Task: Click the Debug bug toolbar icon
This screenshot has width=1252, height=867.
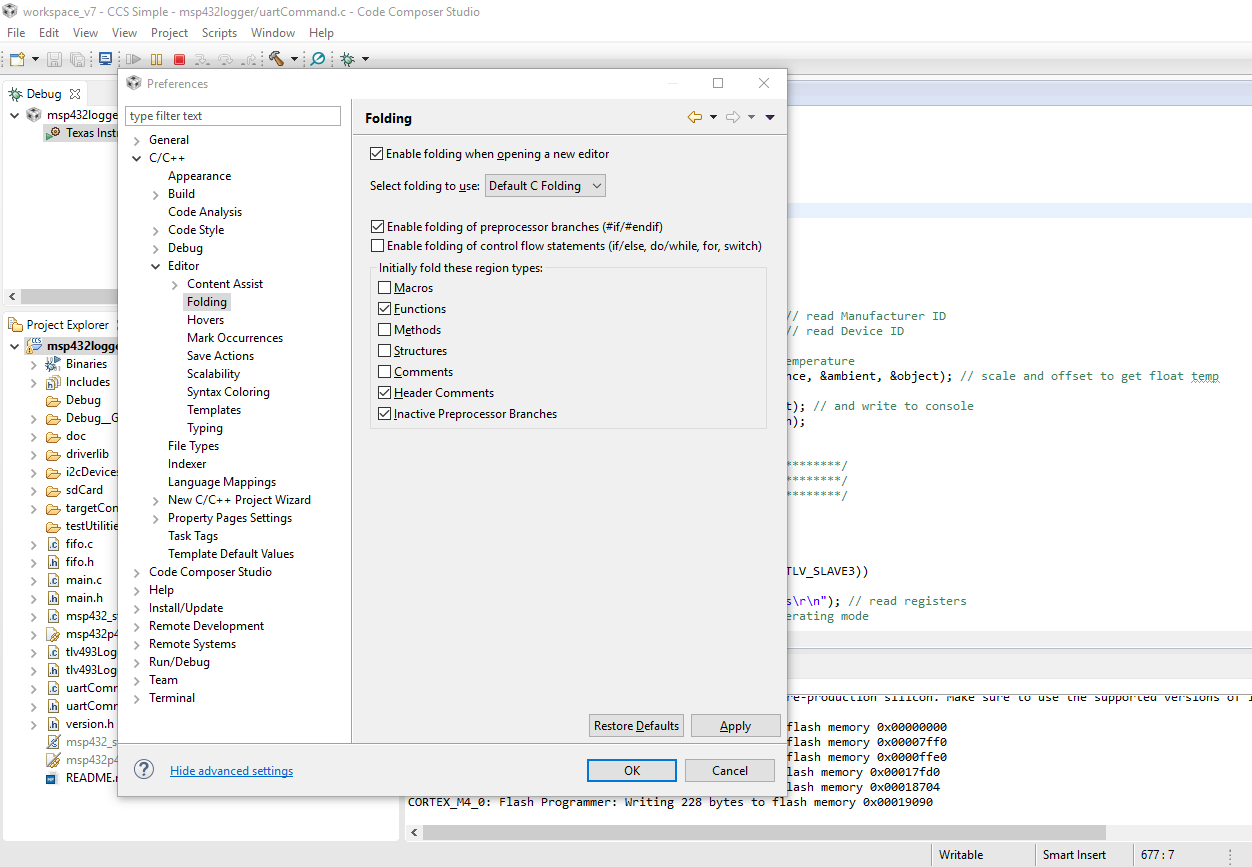Action: (347, 59)
